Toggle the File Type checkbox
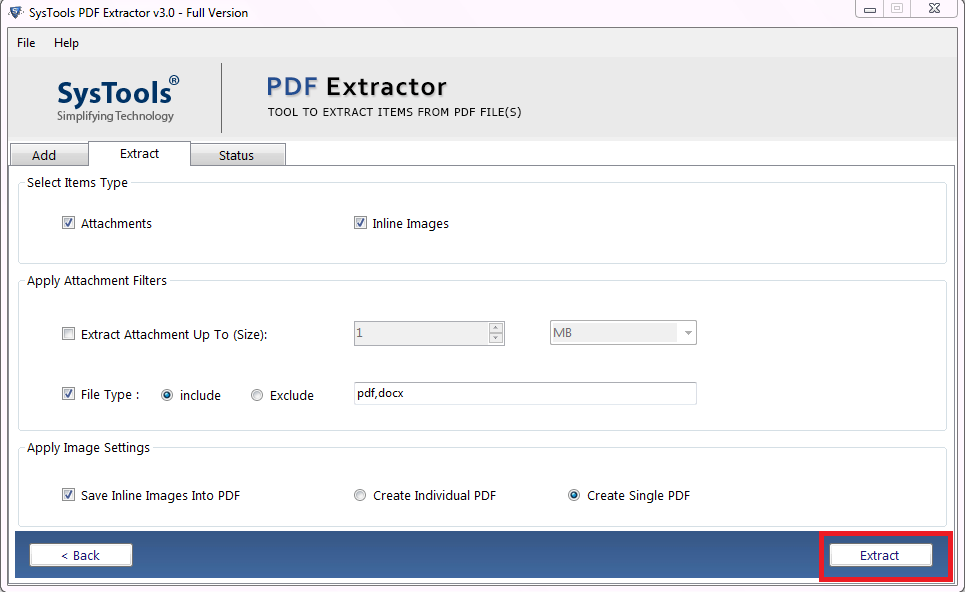This screenshot has height=592, width=965. click(68, 394)
